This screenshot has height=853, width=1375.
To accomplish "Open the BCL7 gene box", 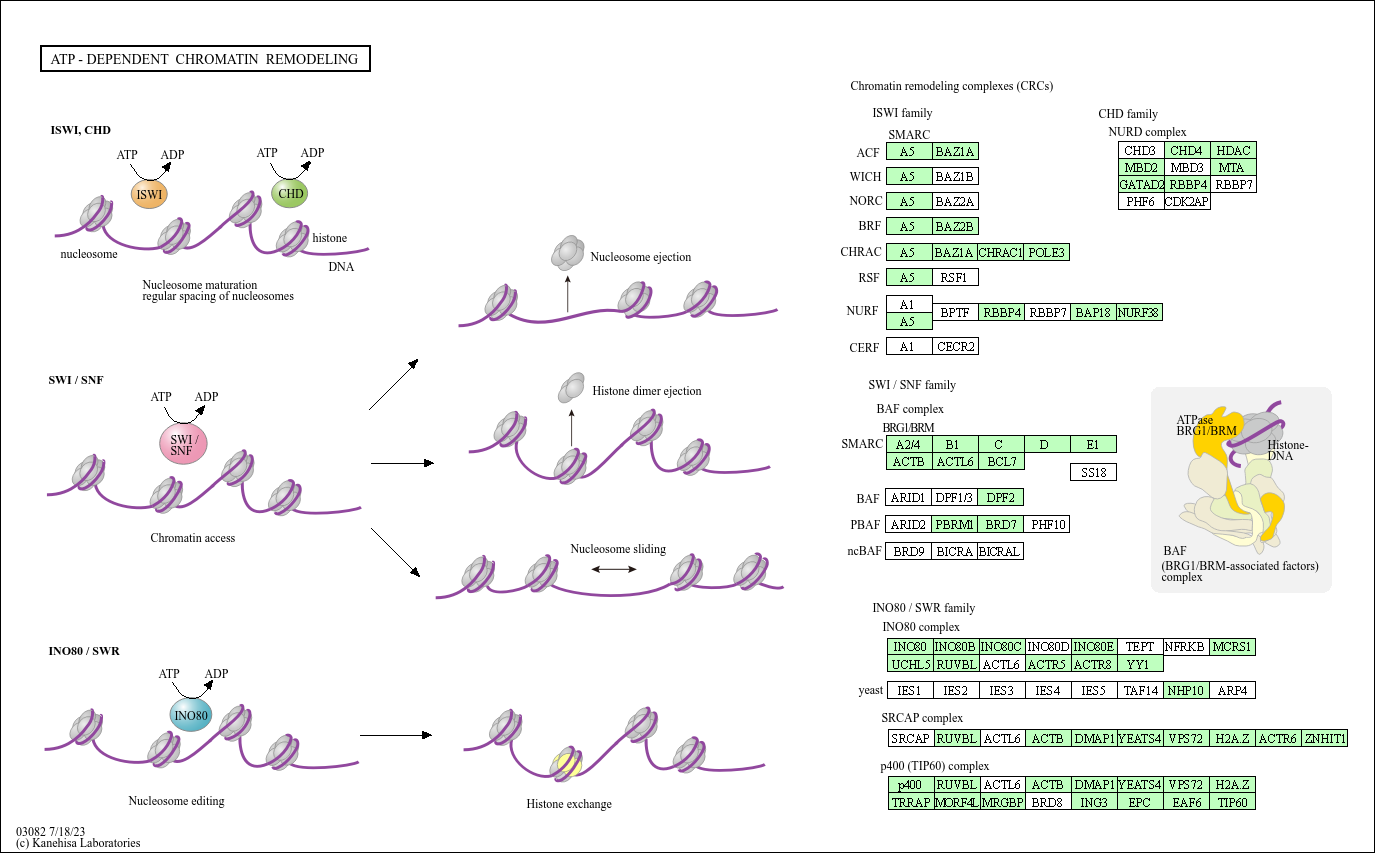I will coord(1001,461).
